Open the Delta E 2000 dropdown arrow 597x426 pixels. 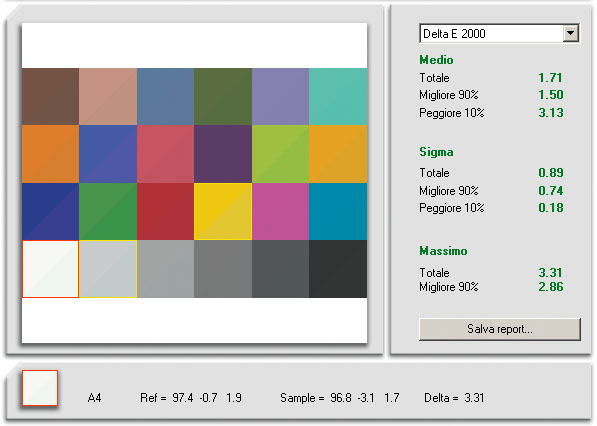(x=570, y=34)
